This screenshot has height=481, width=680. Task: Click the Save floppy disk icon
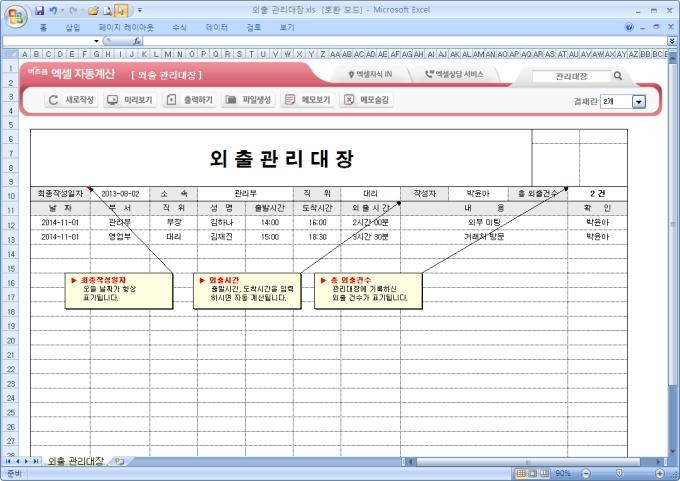pos(39,10)
